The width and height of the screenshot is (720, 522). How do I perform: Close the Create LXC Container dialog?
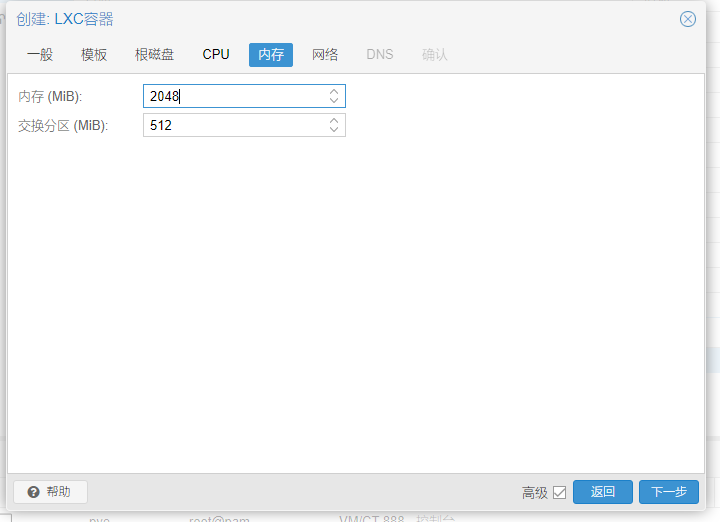coord(687,19)
